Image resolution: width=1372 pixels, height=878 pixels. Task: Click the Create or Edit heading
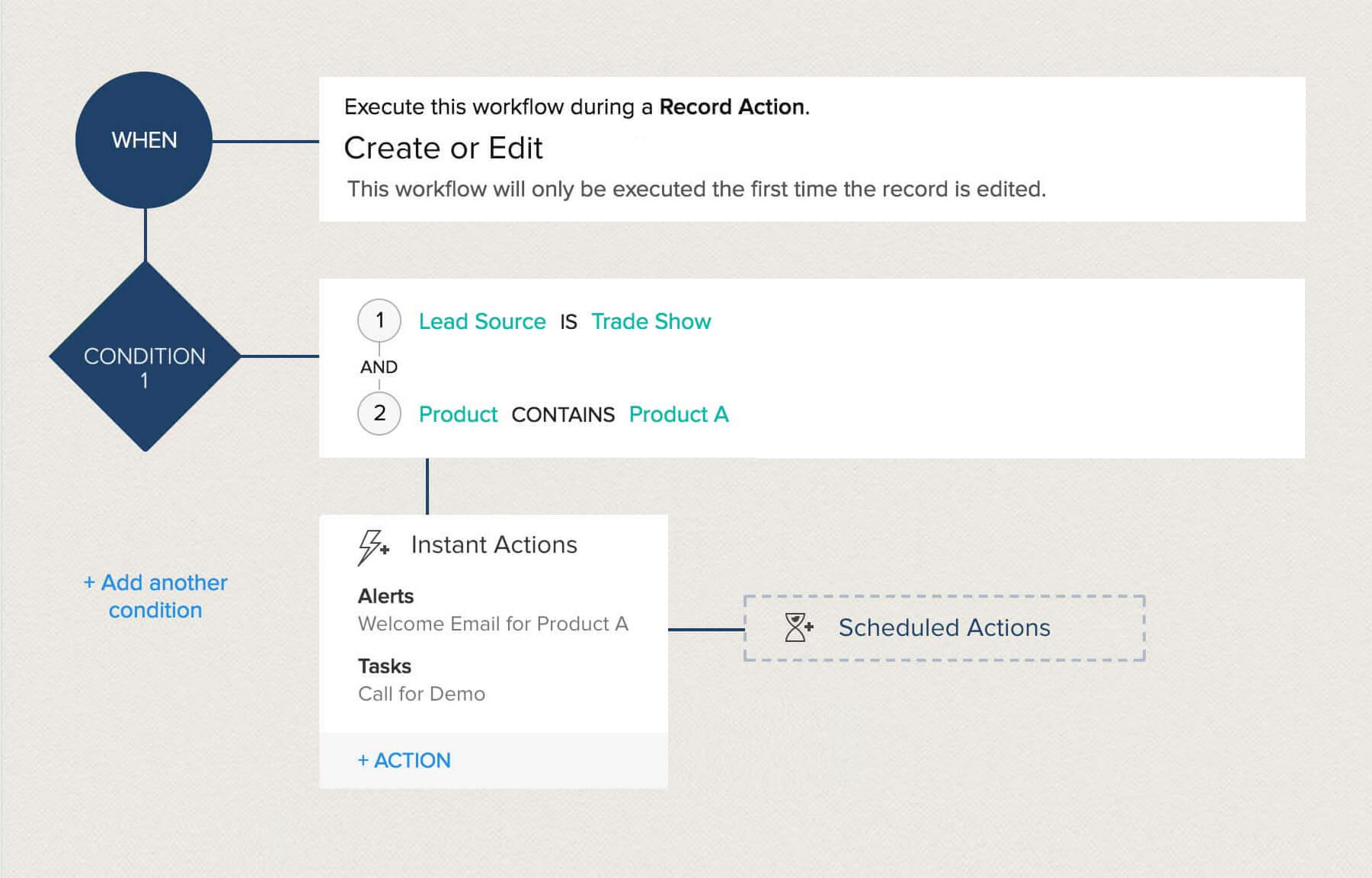tap(443, 148)
